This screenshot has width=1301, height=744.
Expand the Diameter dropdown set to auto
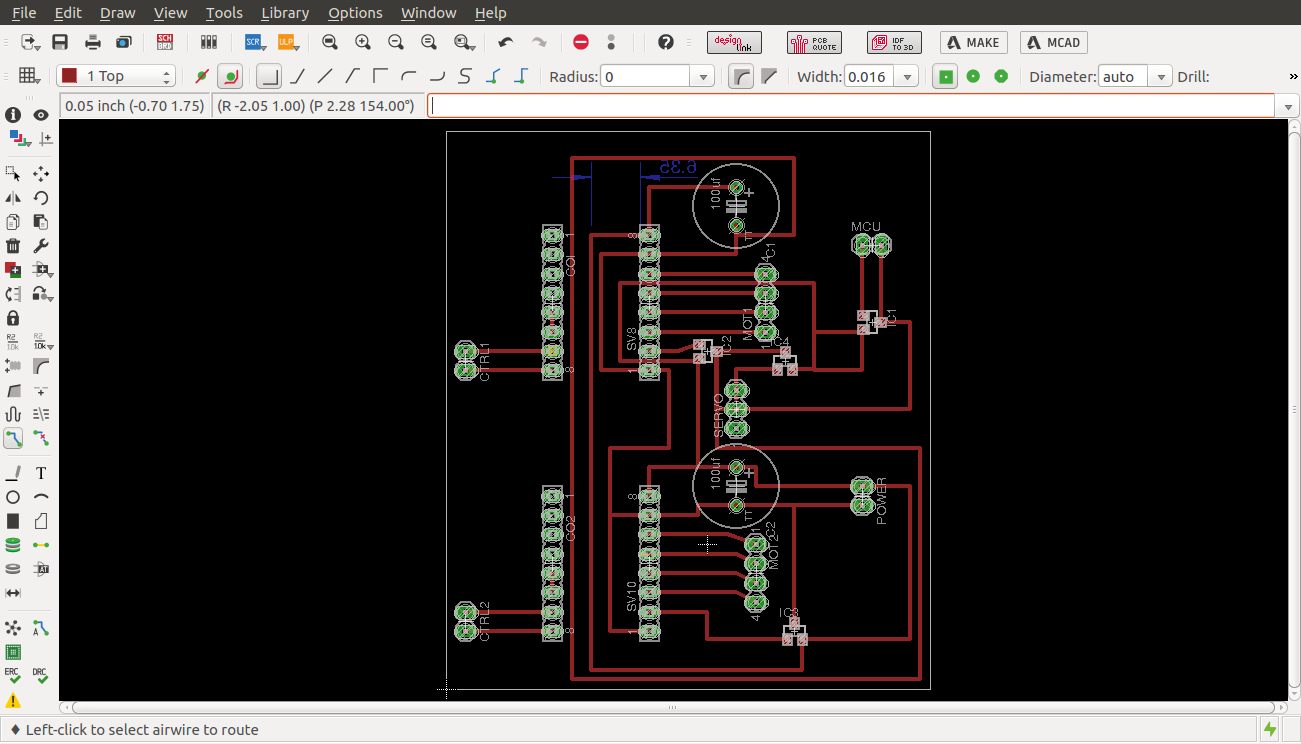(x=1160, y=76)
